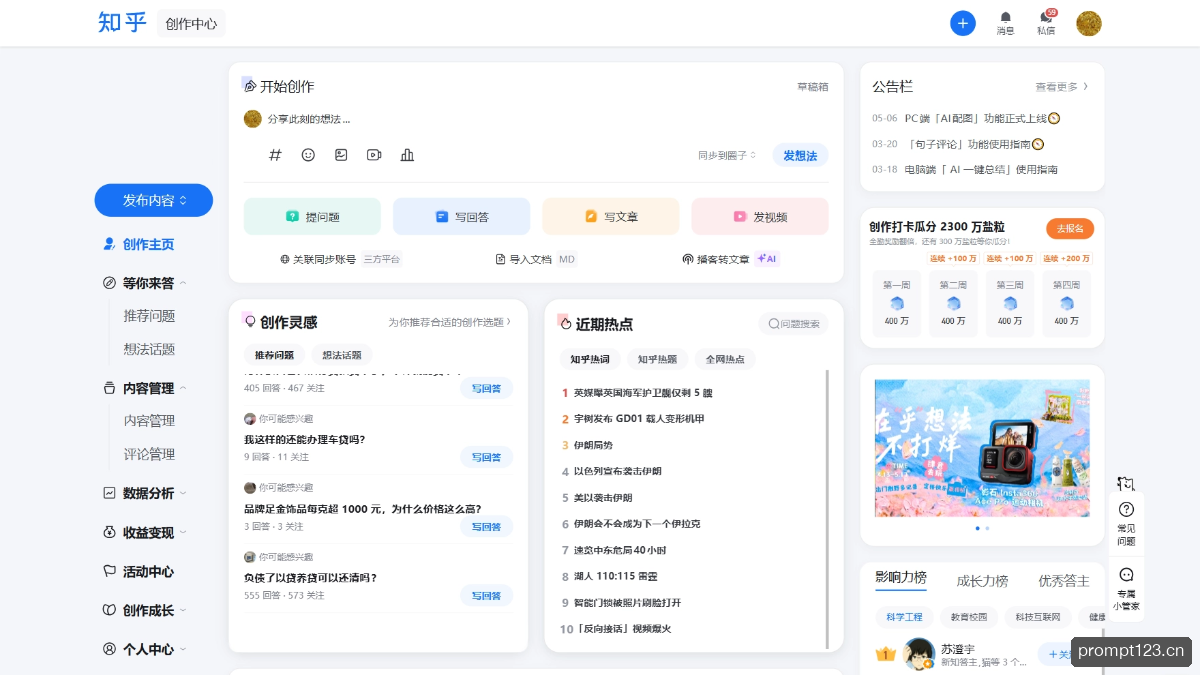The width and height of the screenshot is (1200, 675).
Task: Select 全网热点 tab
Action: (x=725, y=359)
